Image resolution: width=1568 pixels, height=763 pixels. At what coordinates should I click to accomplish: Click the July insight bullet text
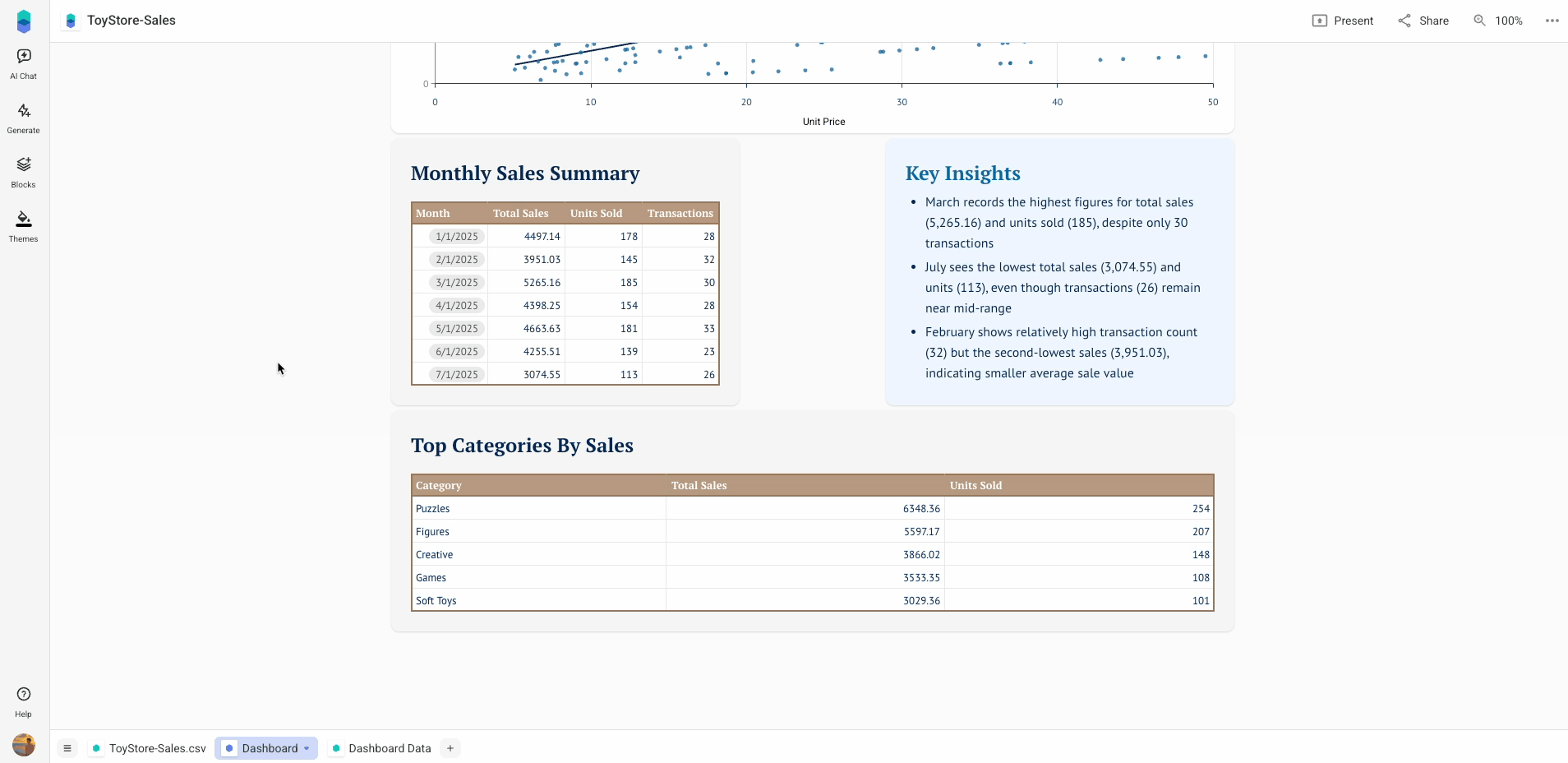click(1063, 288)
